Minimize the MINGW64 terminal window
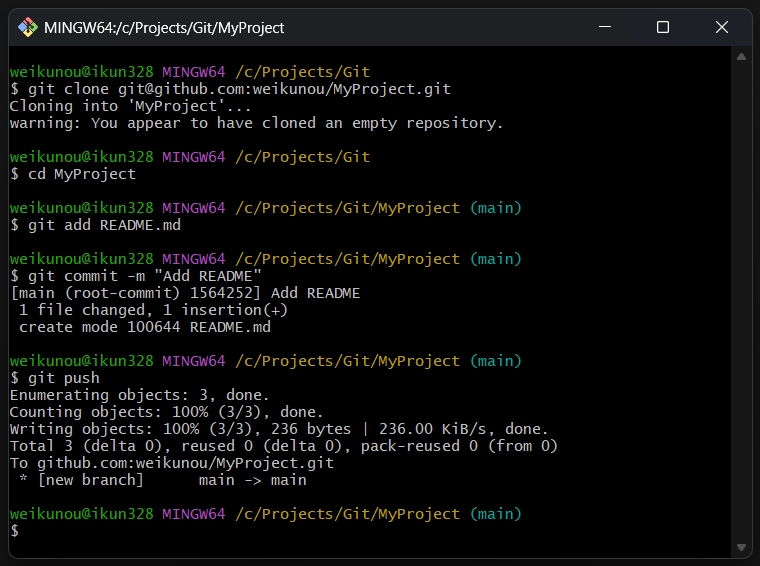This screenshot has height=566, width=760. [x=604, y=27]
